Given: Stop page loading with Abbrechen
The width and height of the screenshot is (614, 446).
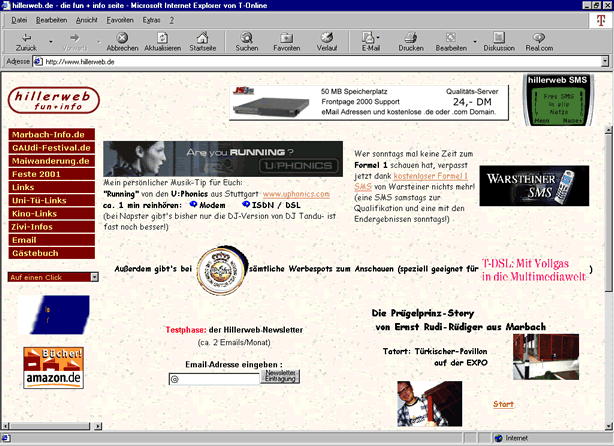Looking at the screenshot, I should click(122, 37).
